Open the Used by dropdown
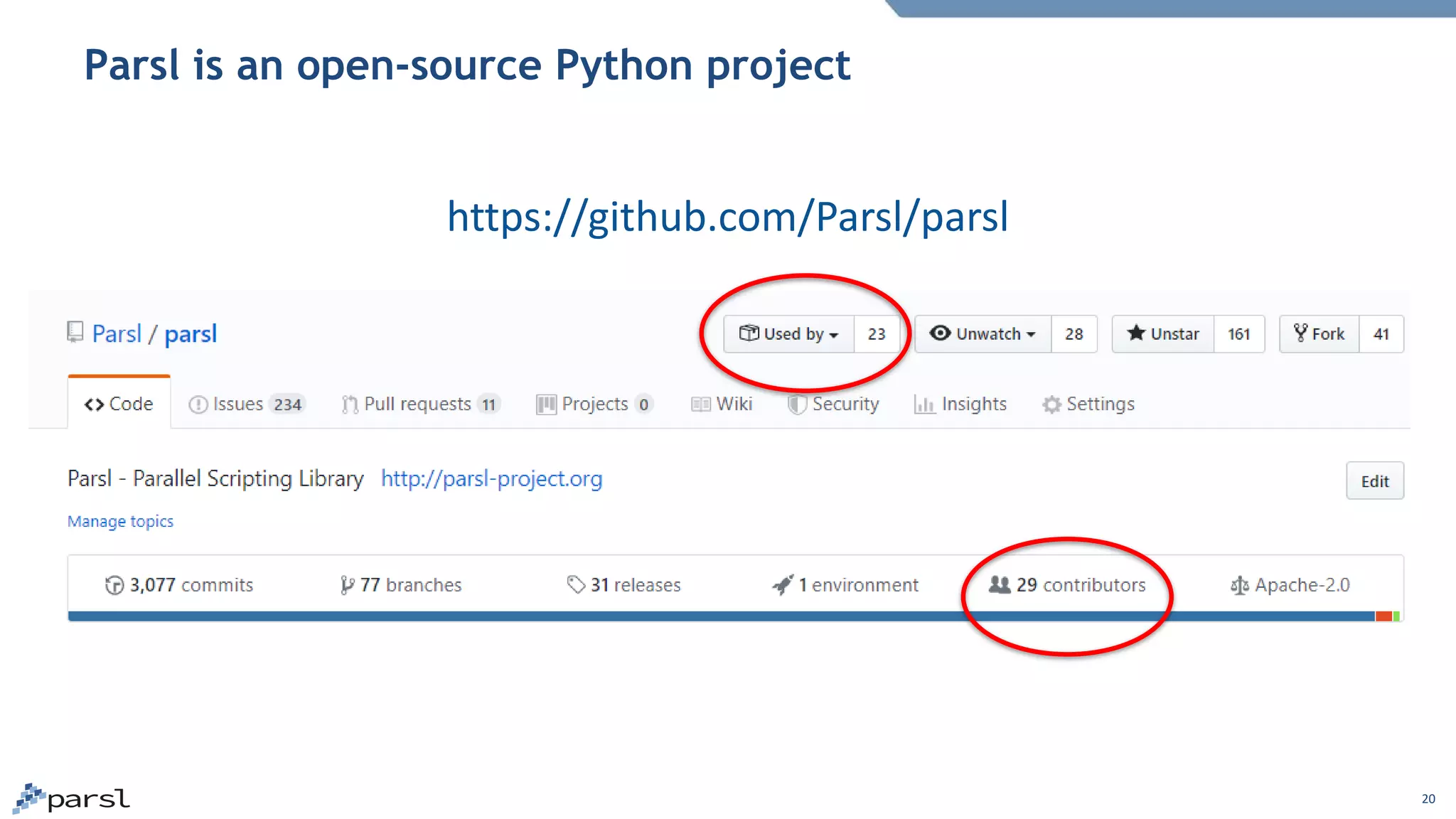This screenshot has height=819, width=1456. pyautogui.click(x=788, y=334)
